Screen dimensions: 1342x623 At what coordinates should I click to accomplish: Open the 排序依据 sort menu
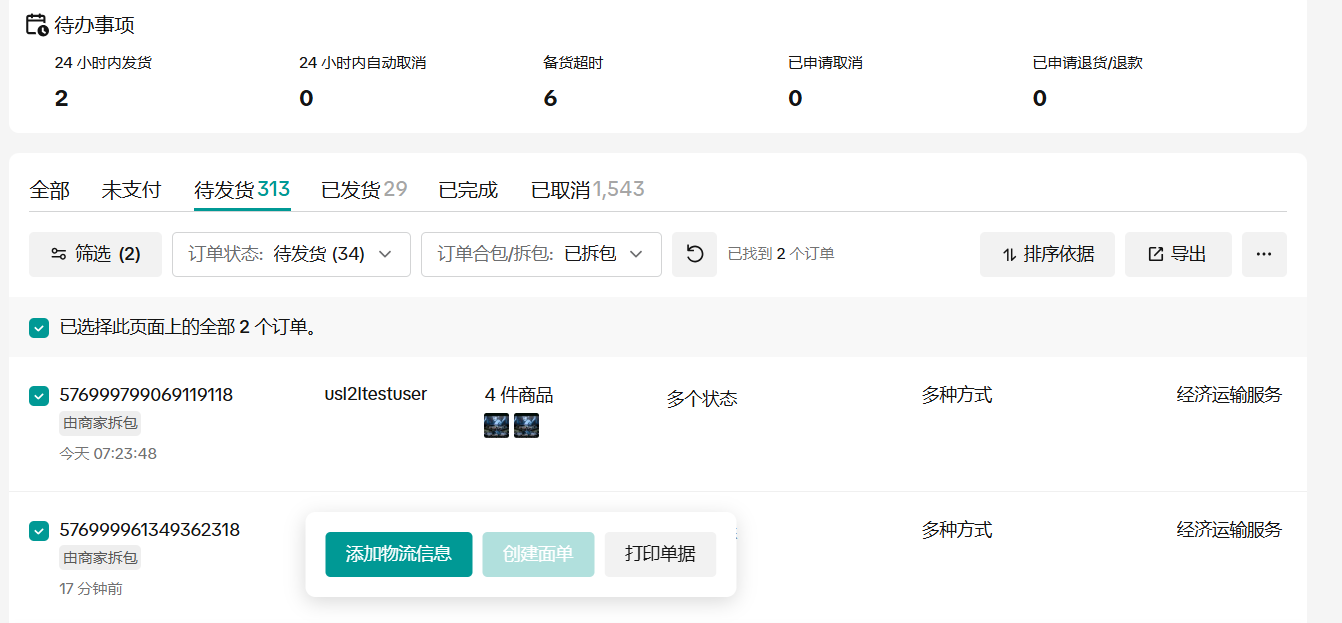click(1047, 254)
